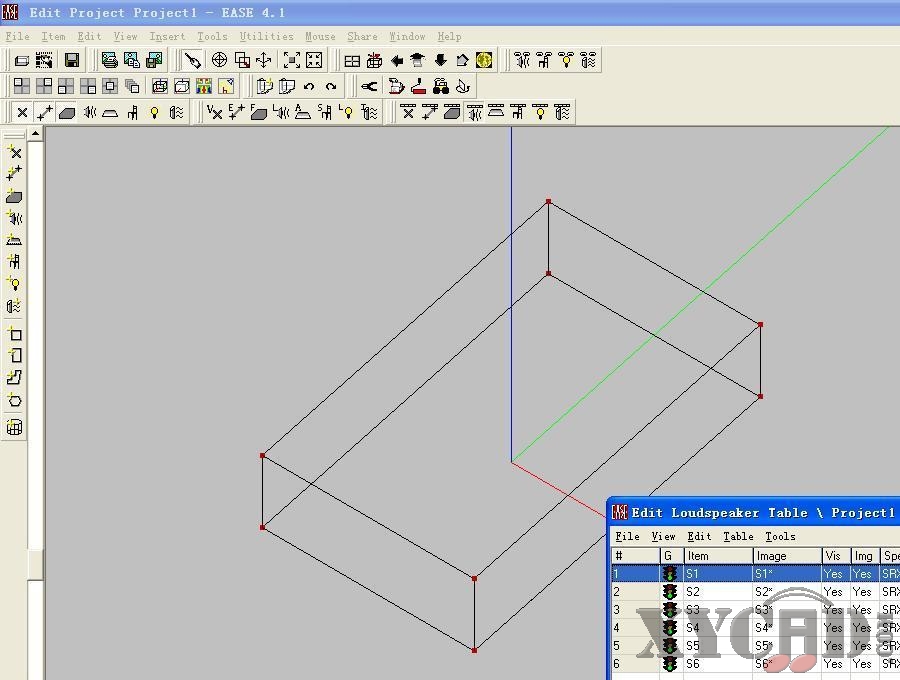The height and width of the screenshot is (680, 900).
Task: Open the Insert menu
Action: pyautogui.click(x=167, y=36)
